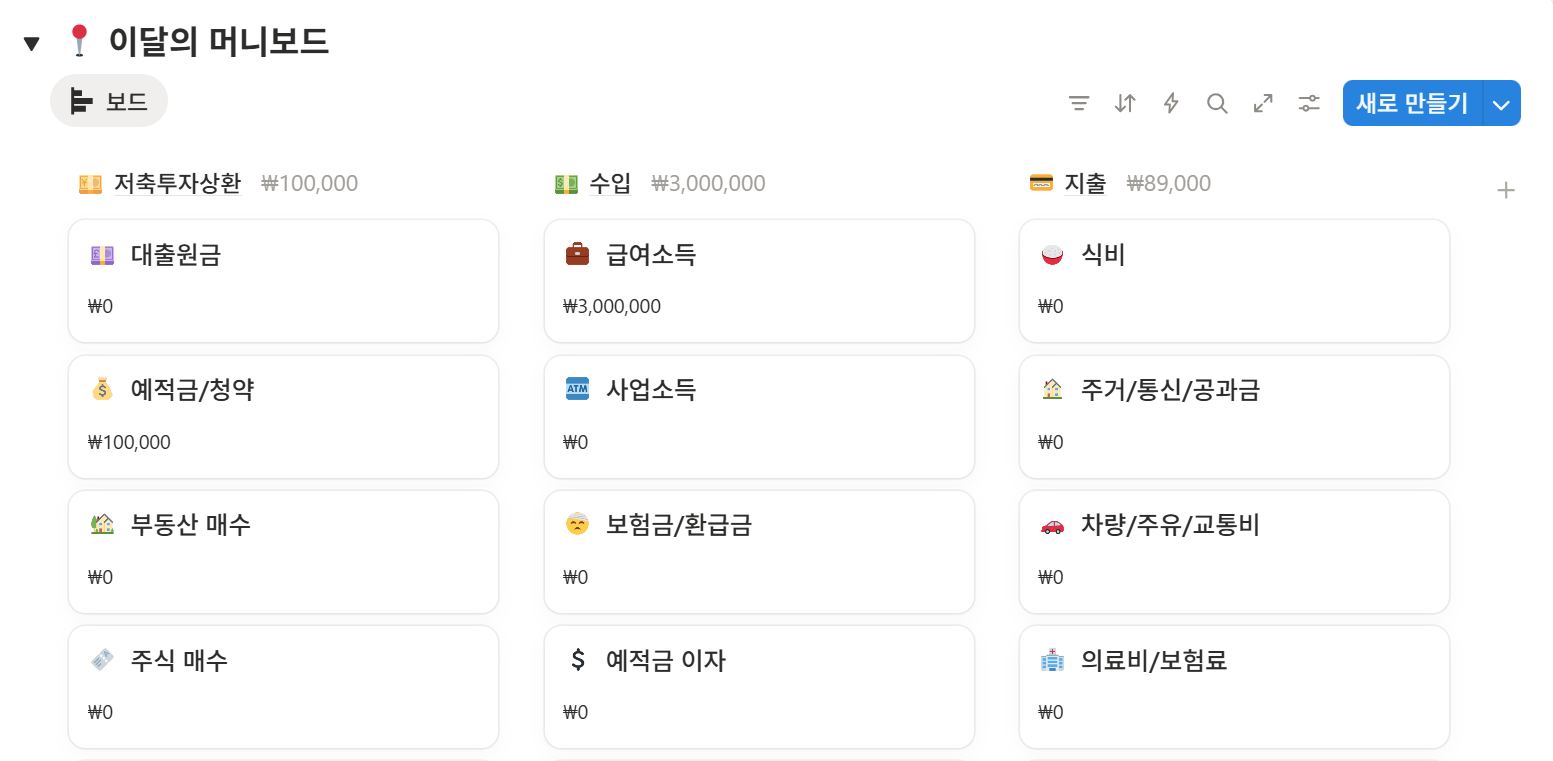The width and height of the screenshot is (1553, 761).
Task: Collapse 이달의 머니보드 with the disclosure triangle
Action: pyautogui.click(x=31, y=41)
